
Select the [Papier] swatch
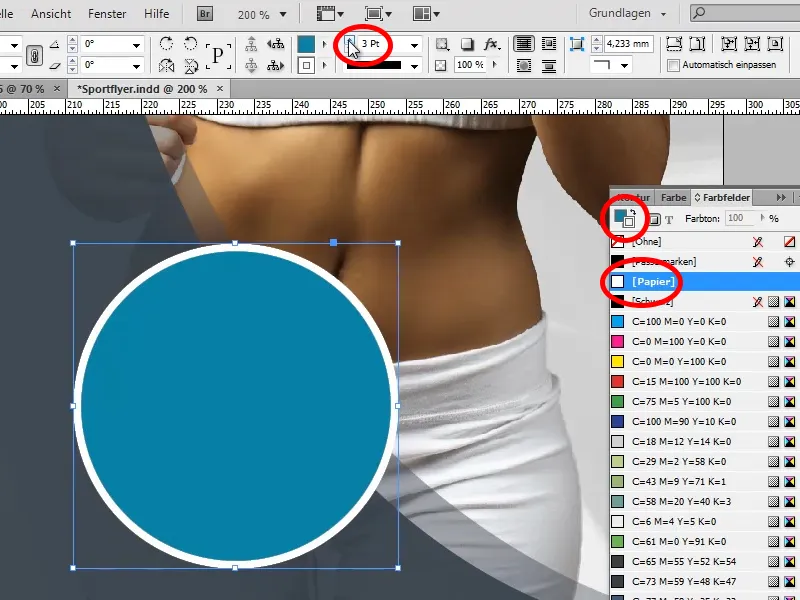(x=704, y=282)
